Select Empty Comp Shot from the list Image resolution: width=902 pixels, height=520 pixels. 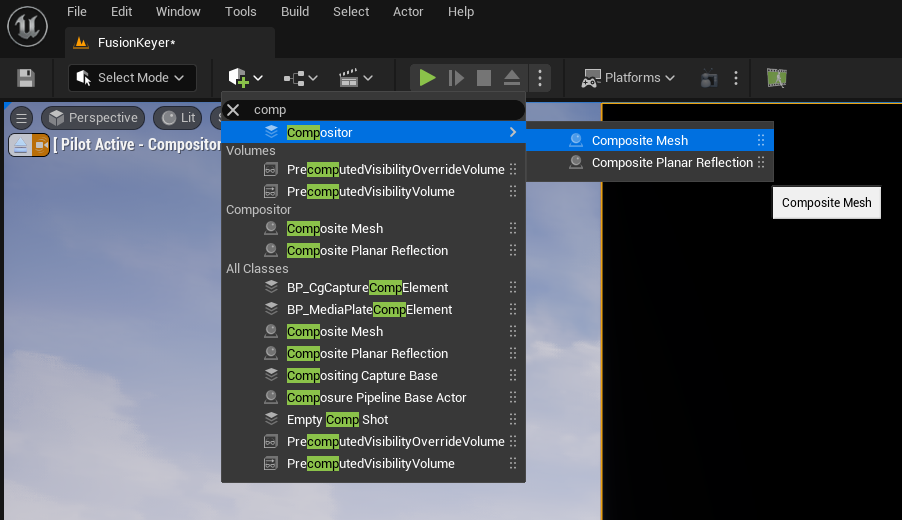click(337, 420)
